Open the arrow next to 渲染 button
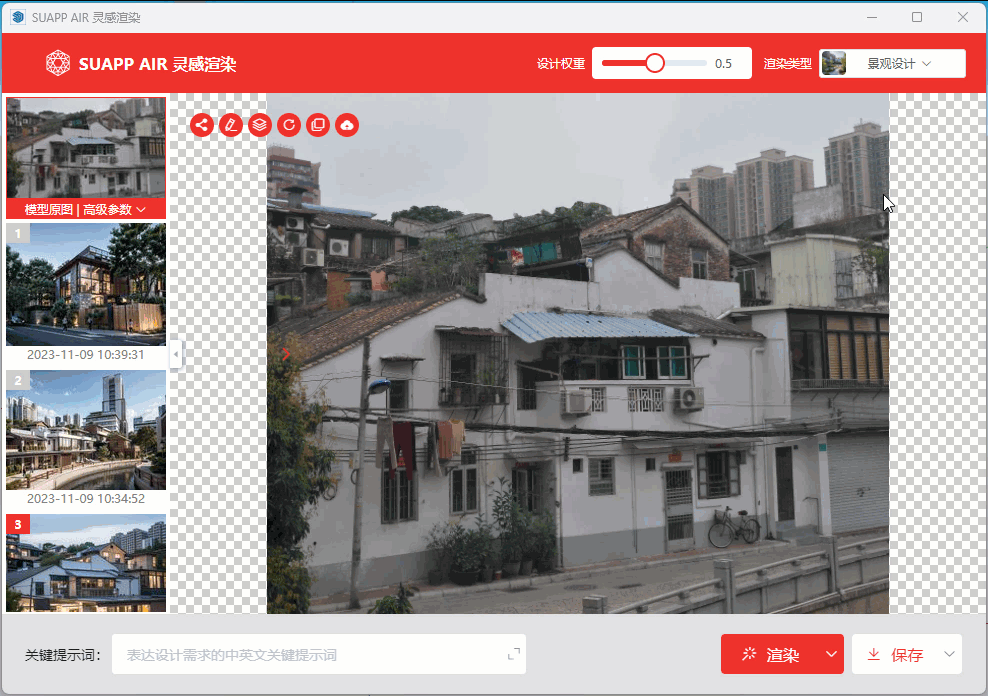 (831, 654)
